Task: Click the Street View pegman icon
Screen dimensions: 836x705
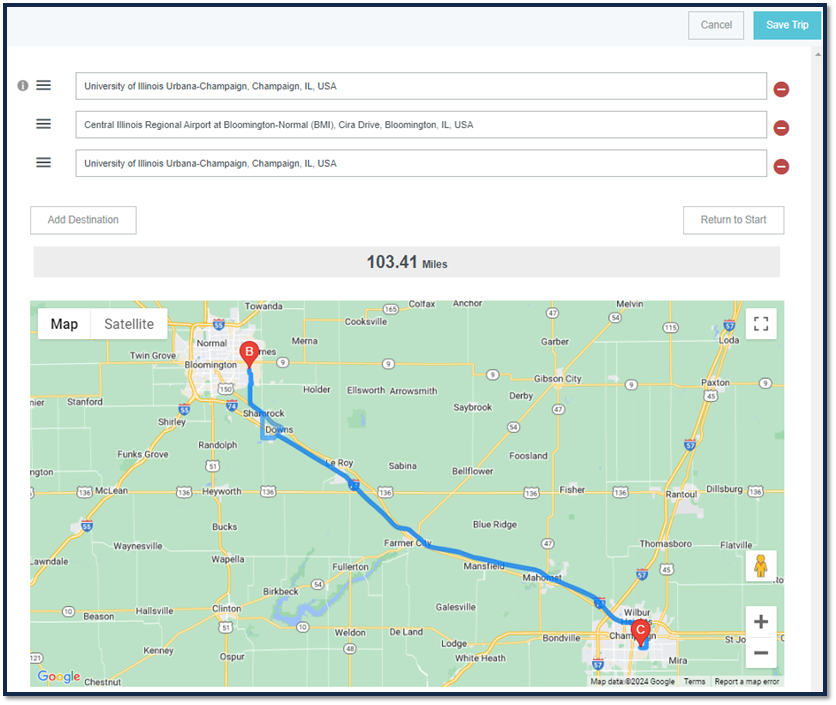Action: click(x=761, y=566)
